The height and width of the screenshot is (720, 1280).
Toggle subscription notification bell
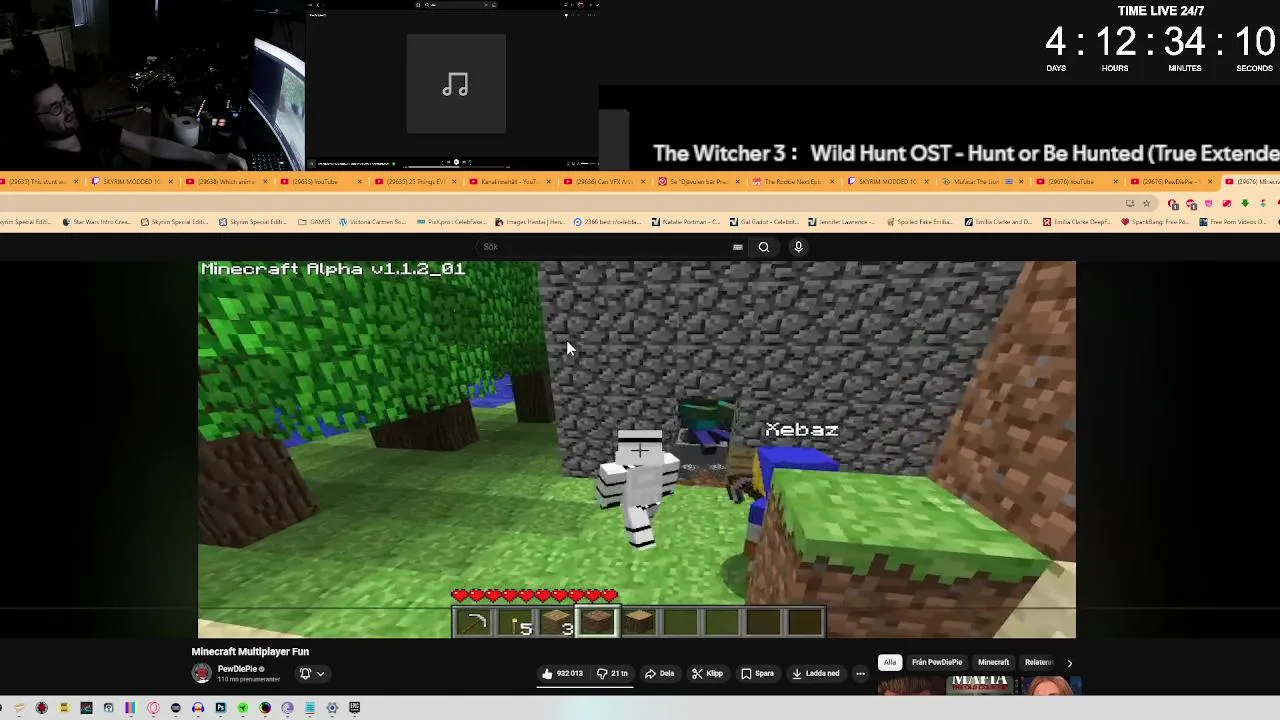(x=305, y=674)
